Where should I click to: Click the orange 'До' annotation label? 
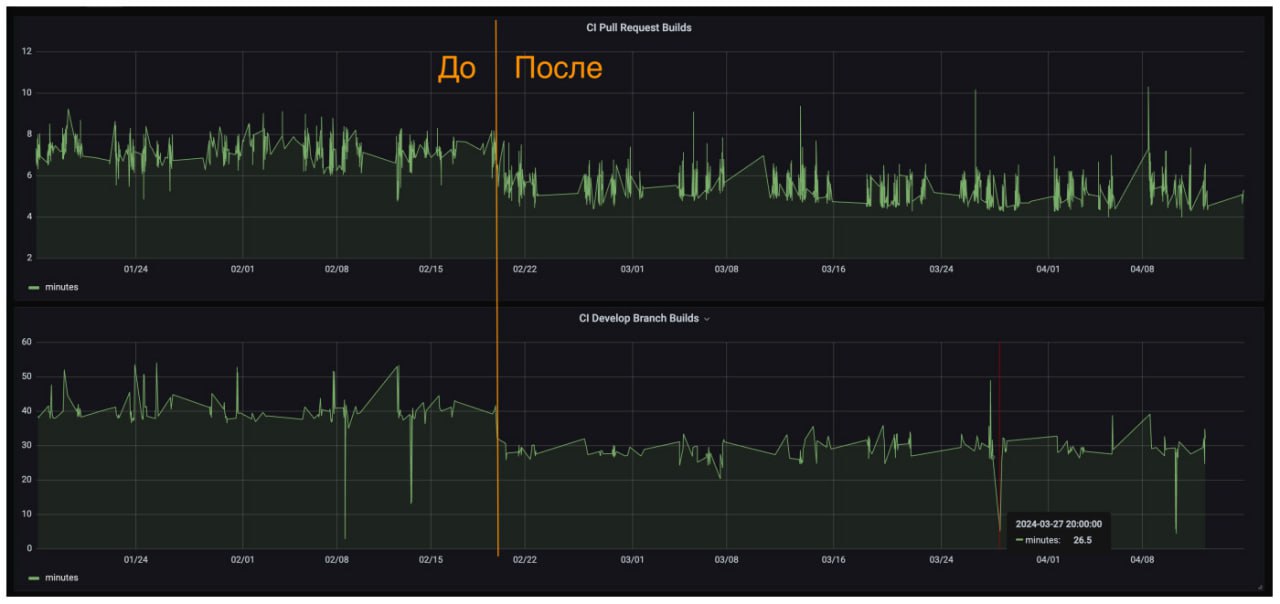457,68
